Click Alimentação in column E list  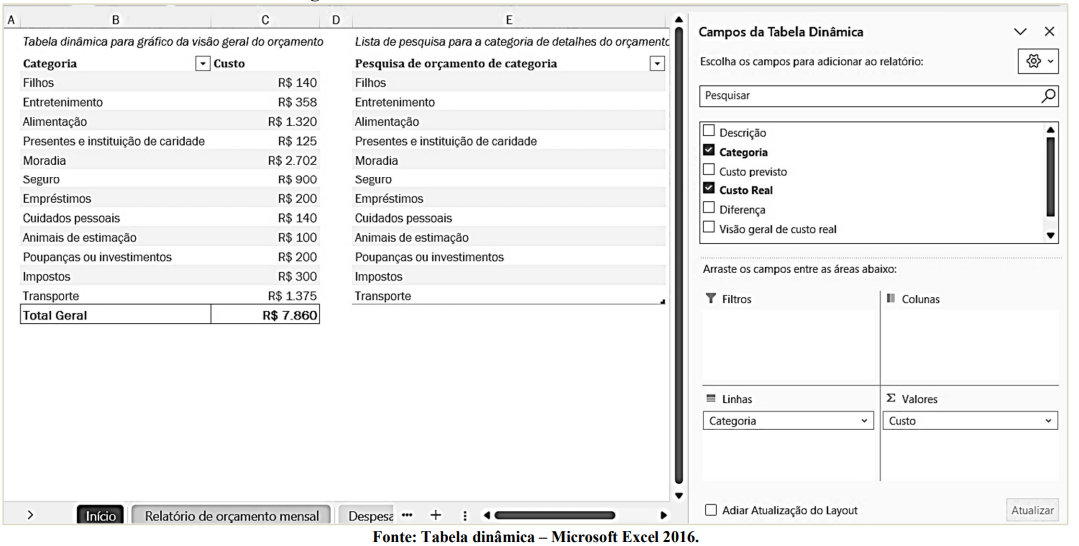pos(509,122)
